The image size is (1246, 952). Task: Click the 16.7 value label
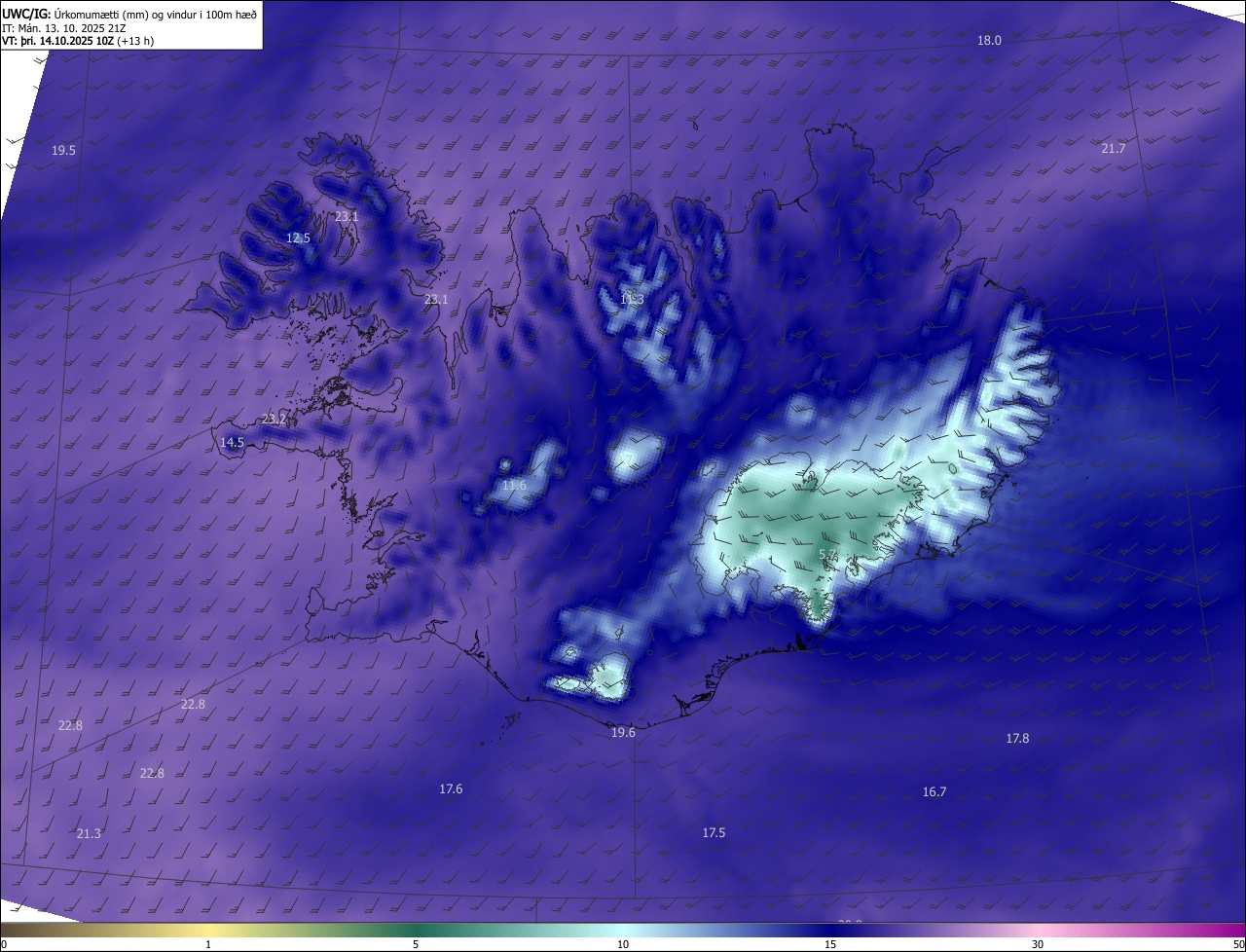934,791
